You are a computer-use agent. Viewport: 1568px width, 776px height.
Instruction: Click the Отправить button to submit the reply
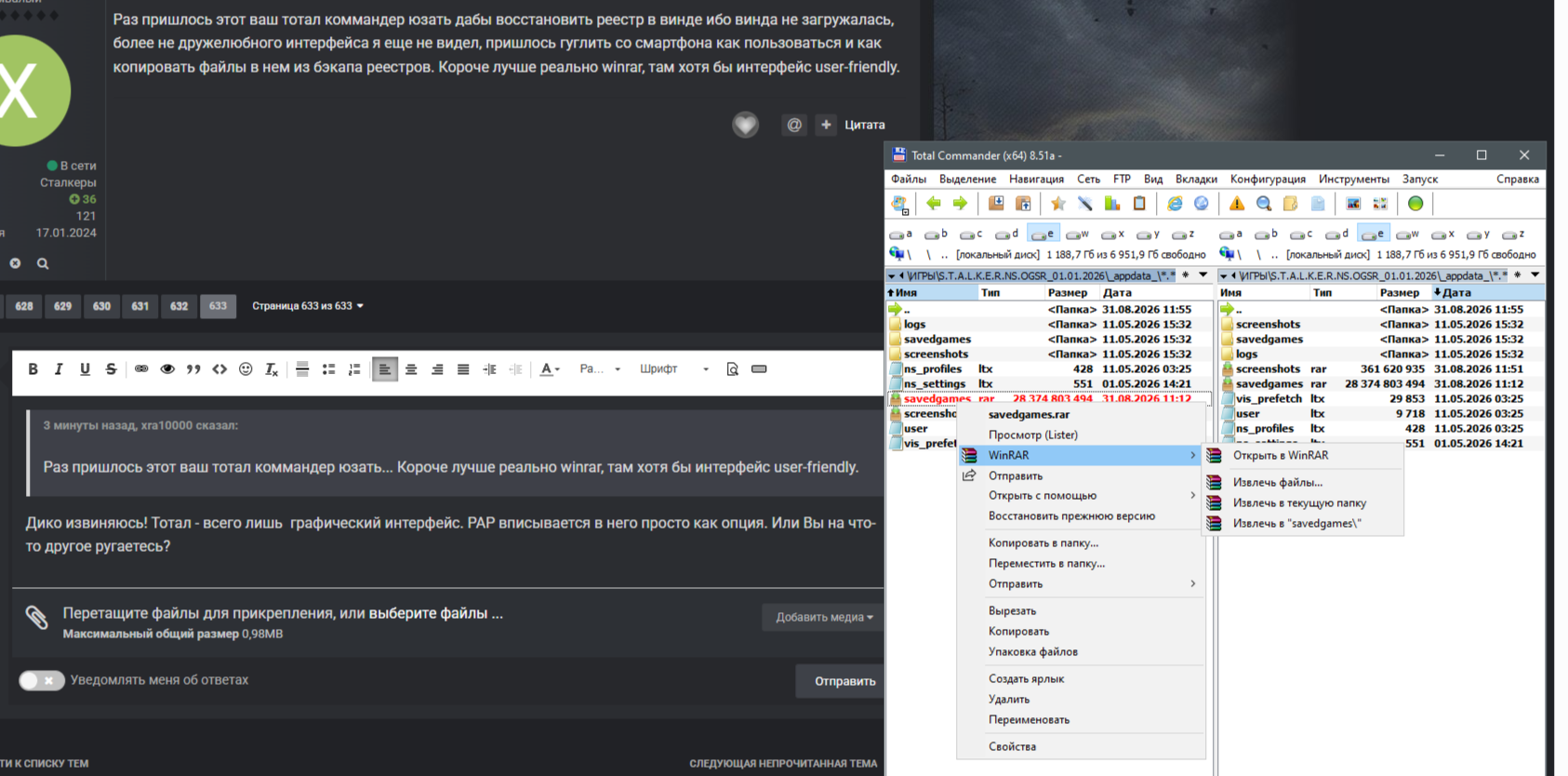[x=844, y=681]
